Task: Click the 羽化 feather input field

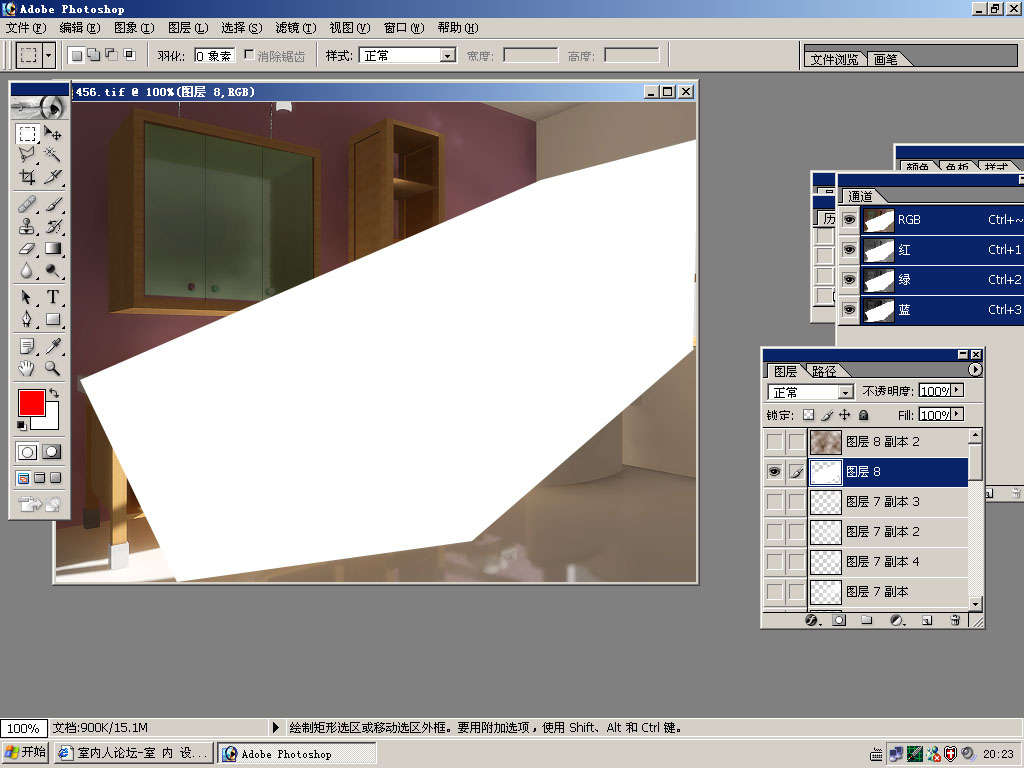Action: tap(214, 56)
